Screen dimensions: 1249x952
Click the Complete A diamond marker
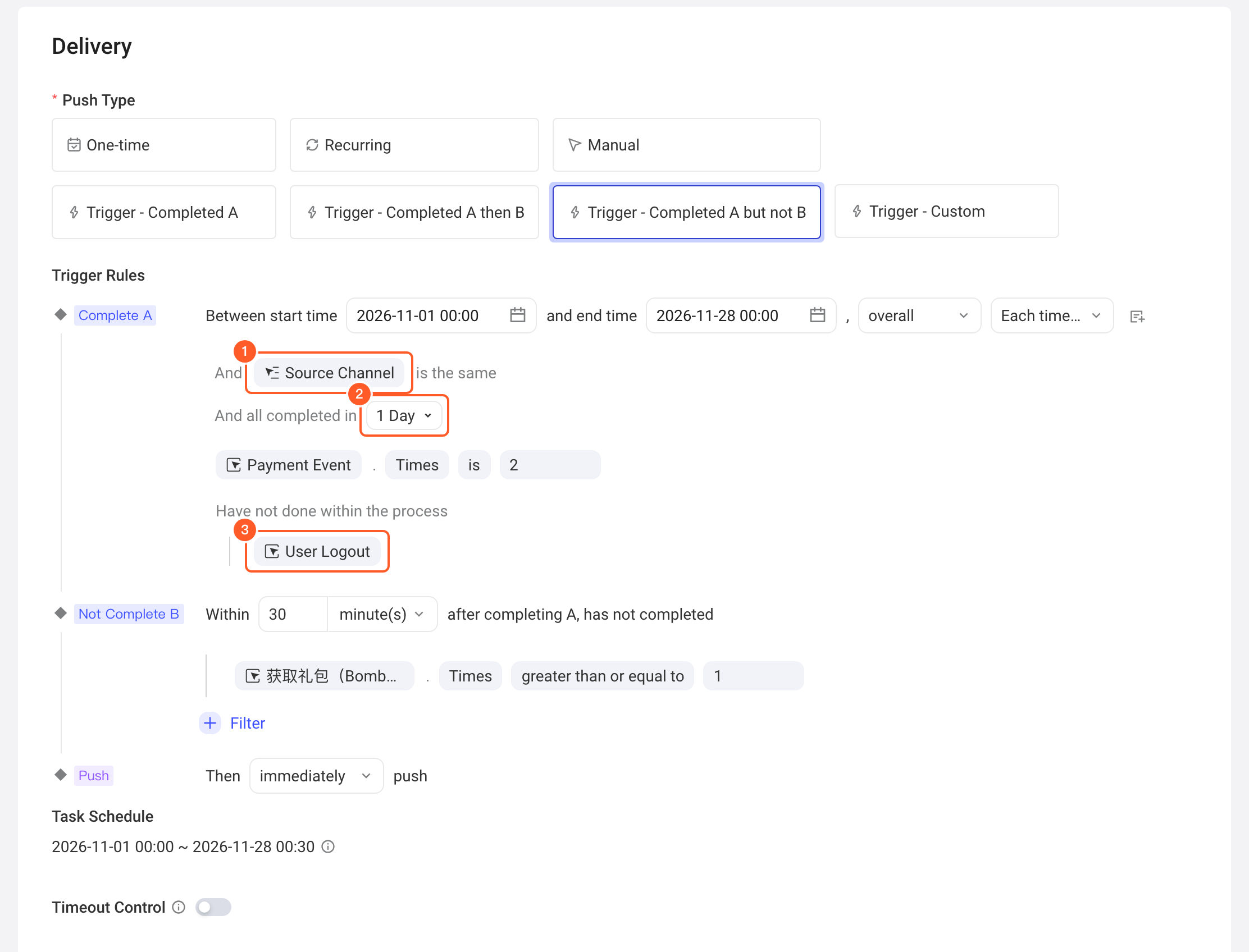click(61, 314)
